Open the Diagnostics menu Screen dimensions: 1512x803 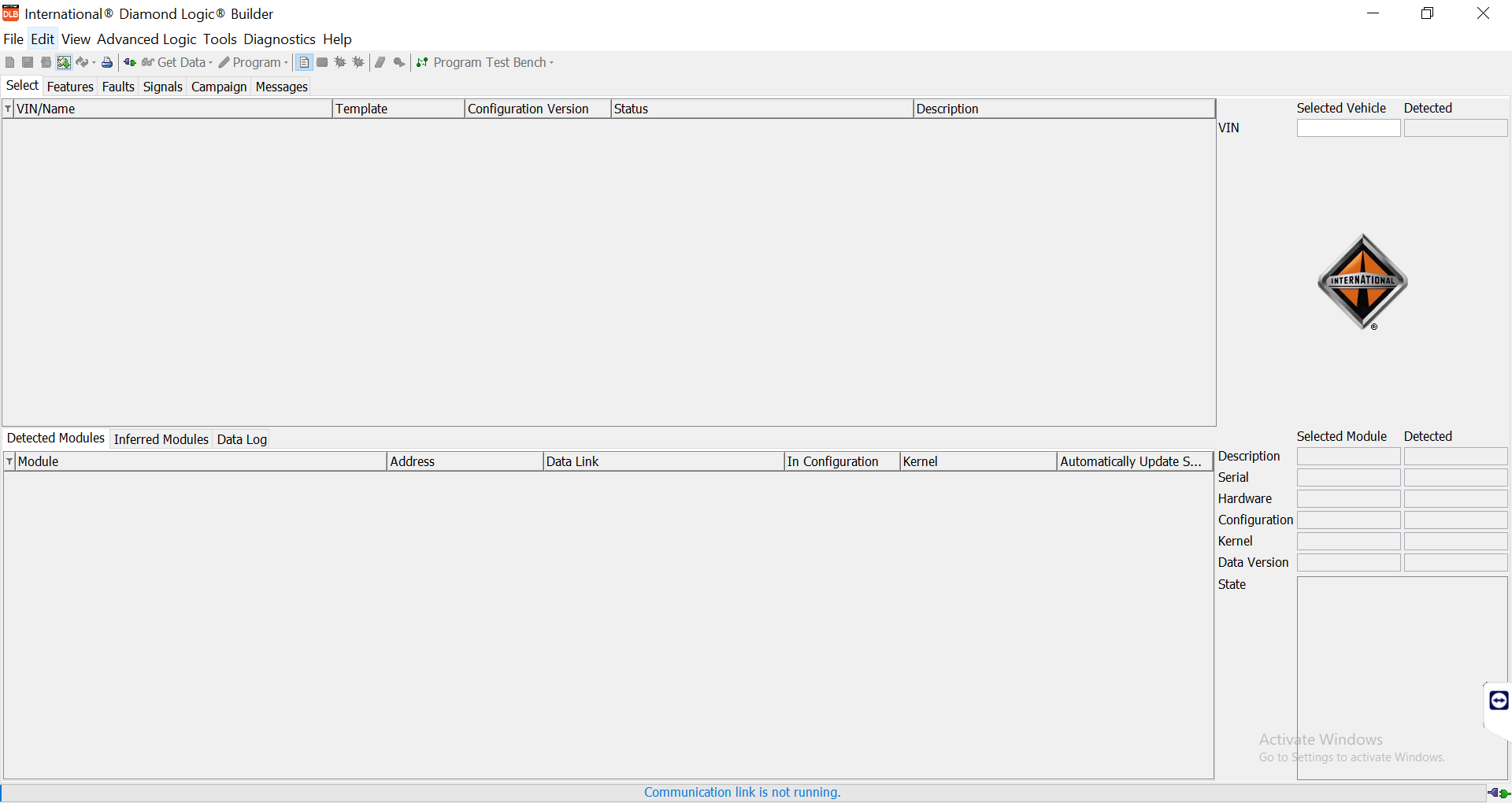tap(280, 39)
